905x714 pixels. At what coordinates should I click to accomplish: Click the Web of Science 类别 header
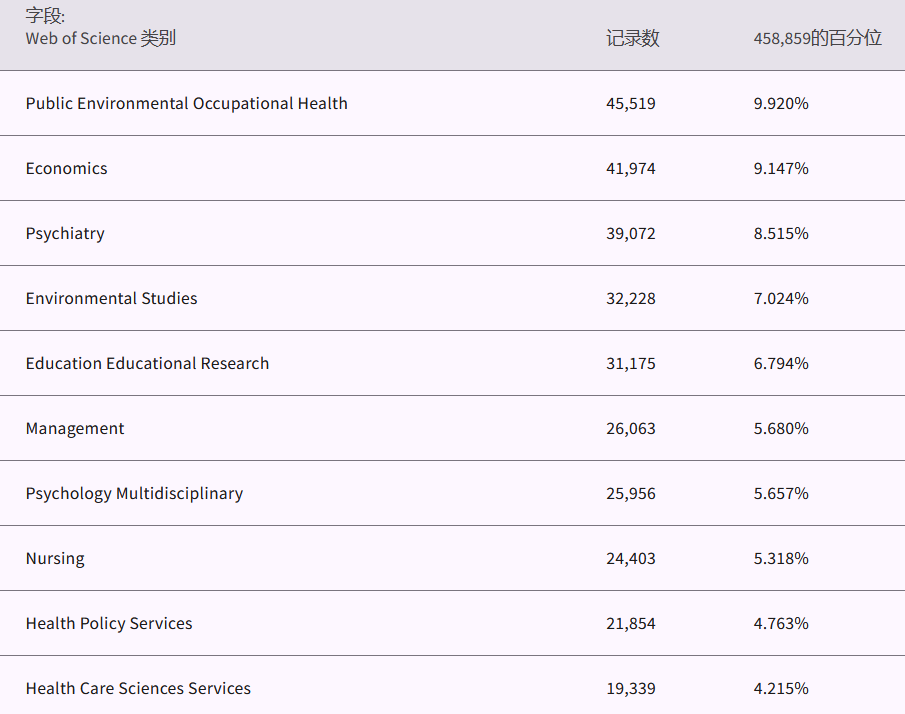click(100, 38)
